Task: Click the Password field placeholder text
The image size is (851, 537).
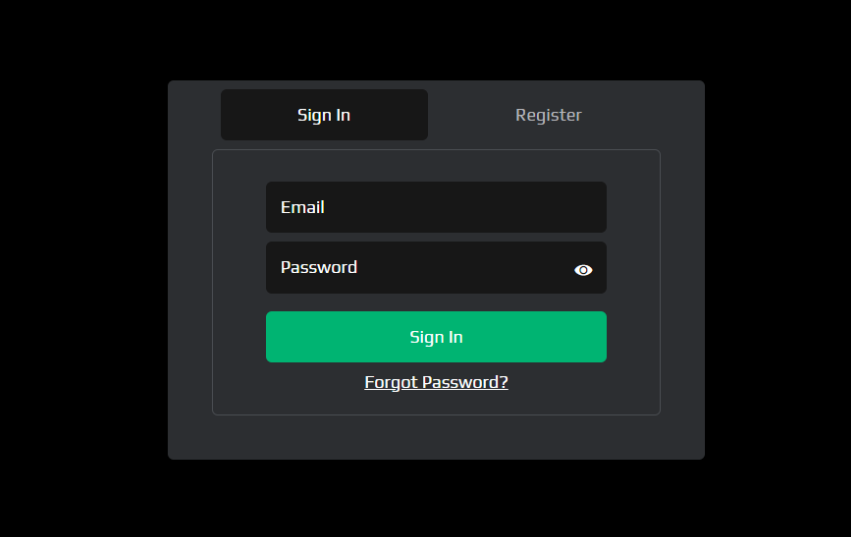Action: [x=319, y=267]
